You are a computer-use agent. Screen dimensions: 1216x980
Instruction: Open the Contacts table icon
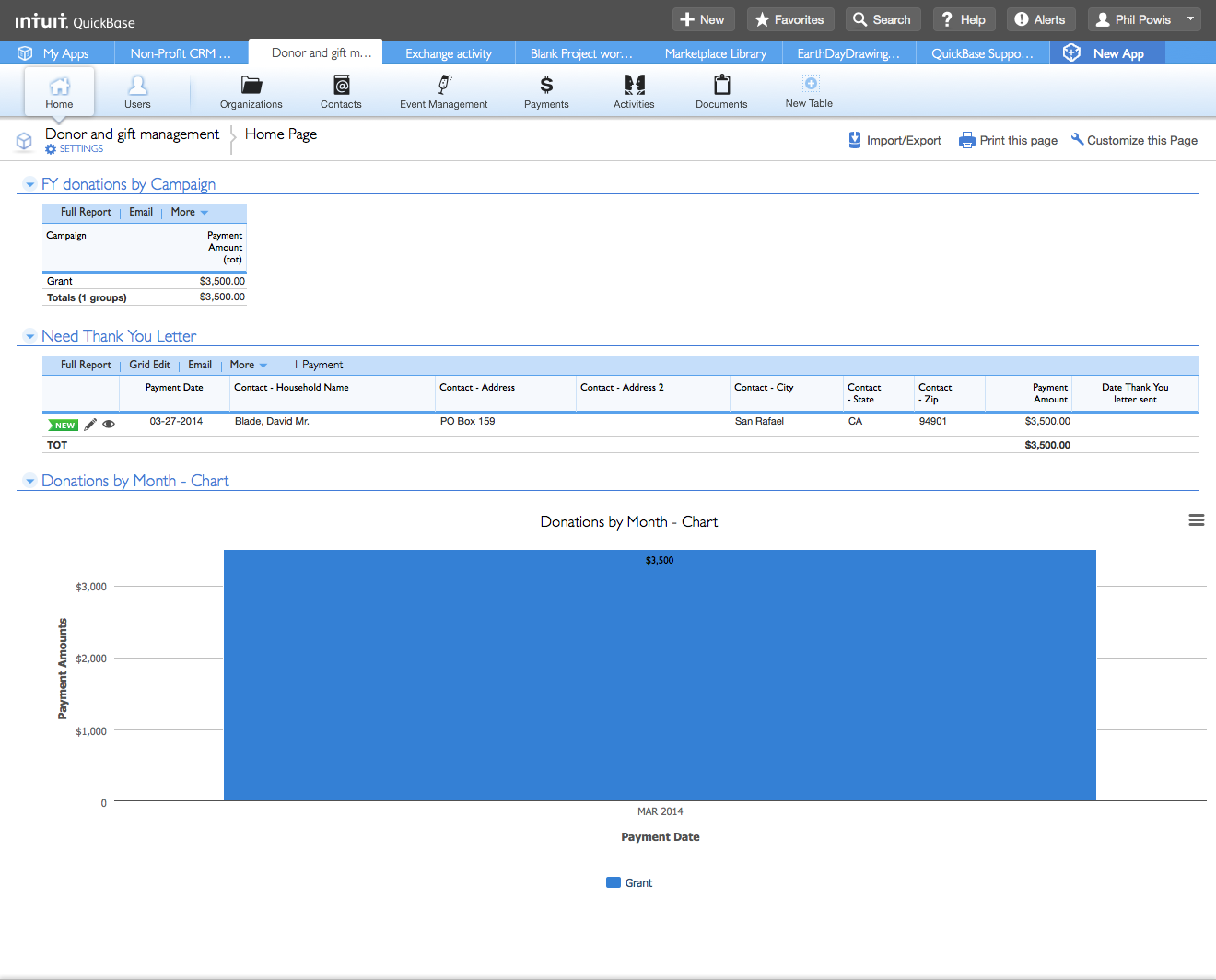[x=341, y=86]
